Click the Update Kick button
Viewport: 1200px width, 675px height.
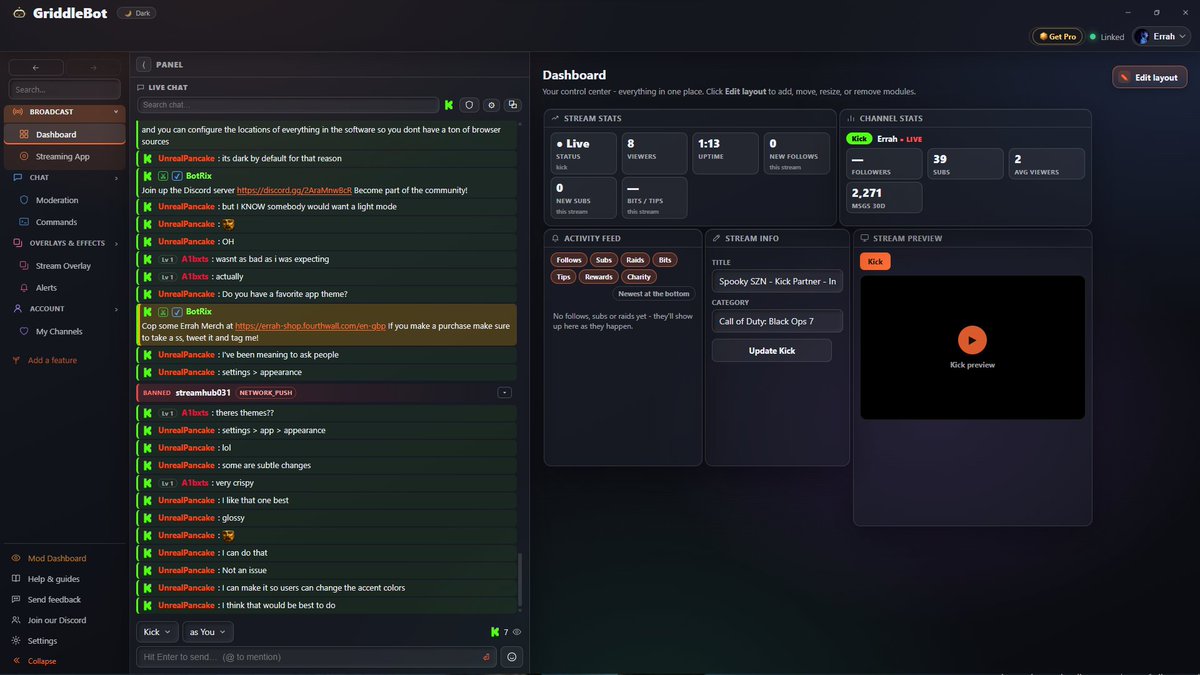[x=771, y=351]
